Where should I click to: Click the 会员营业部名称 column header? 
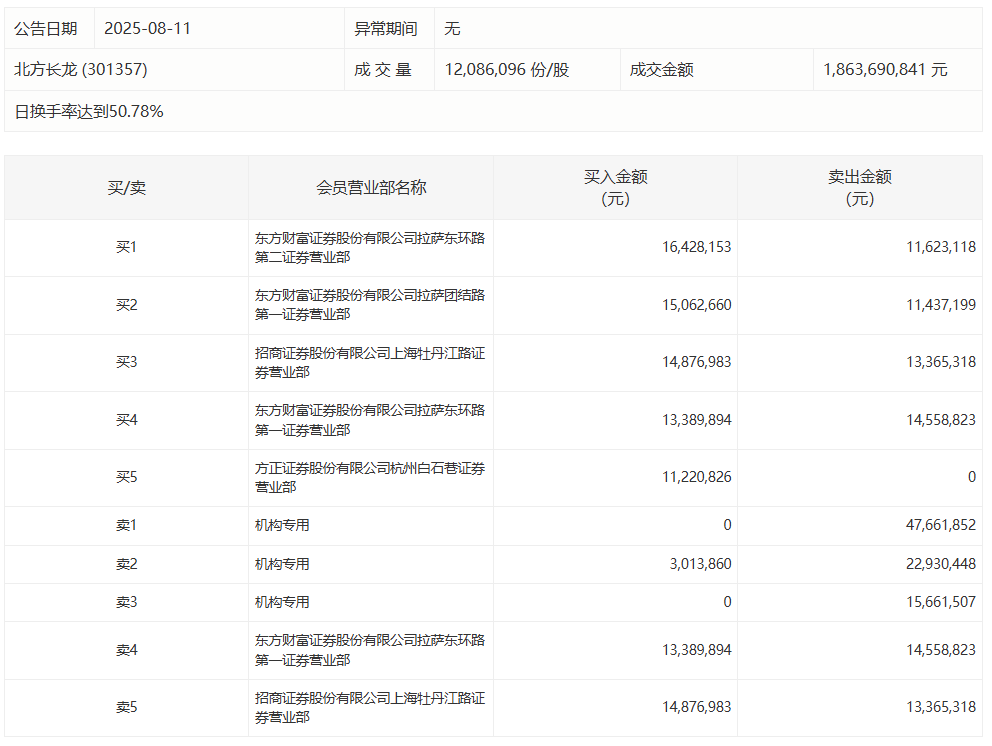[x=371, y=188]
